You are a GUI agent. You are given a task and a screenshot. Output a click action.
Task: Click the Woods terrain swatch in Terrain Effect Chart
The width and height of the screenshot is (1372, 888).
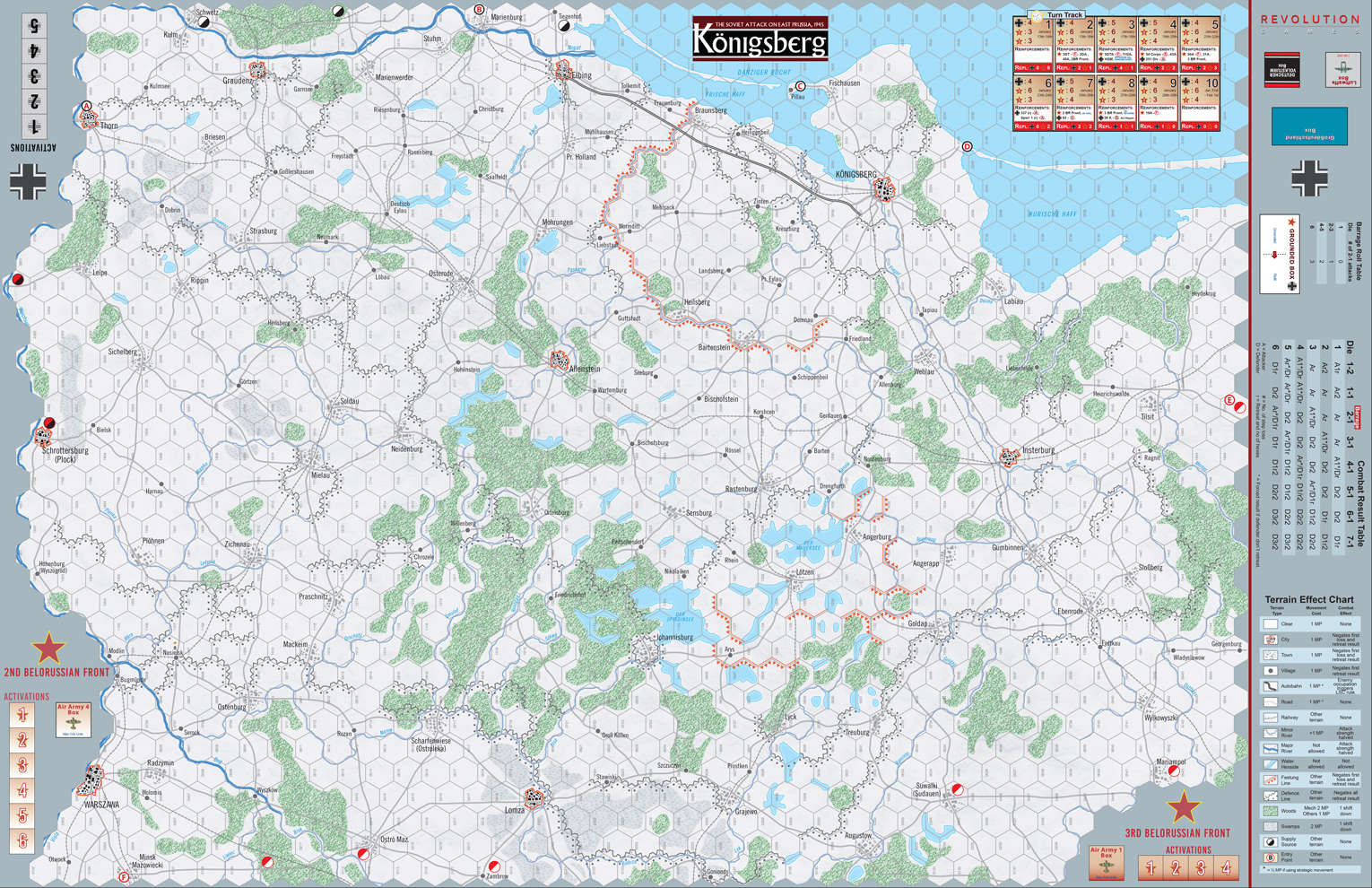click(1270, 810)
